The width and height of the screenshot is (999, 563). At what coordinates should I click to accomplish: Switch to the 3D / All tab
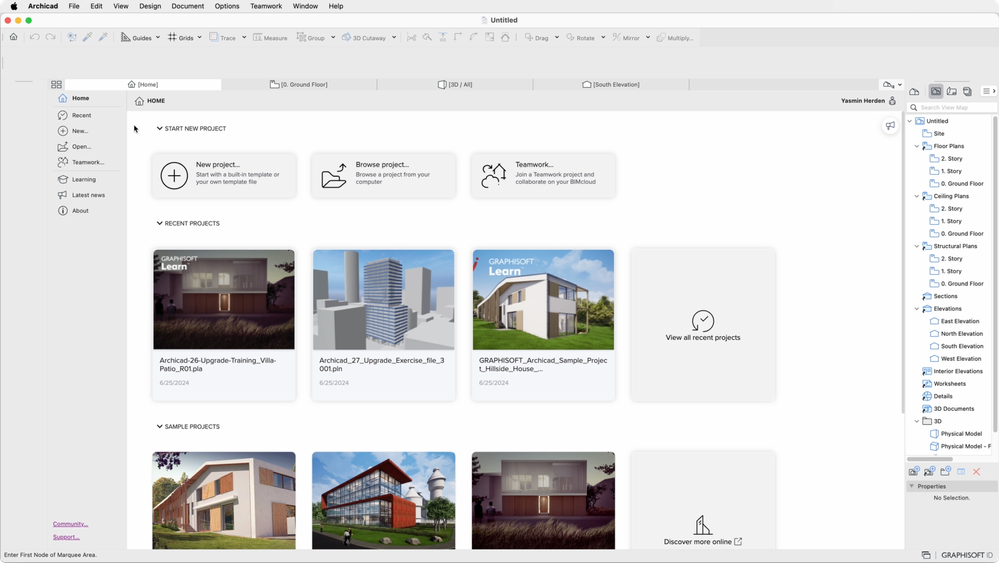(455, 84)
